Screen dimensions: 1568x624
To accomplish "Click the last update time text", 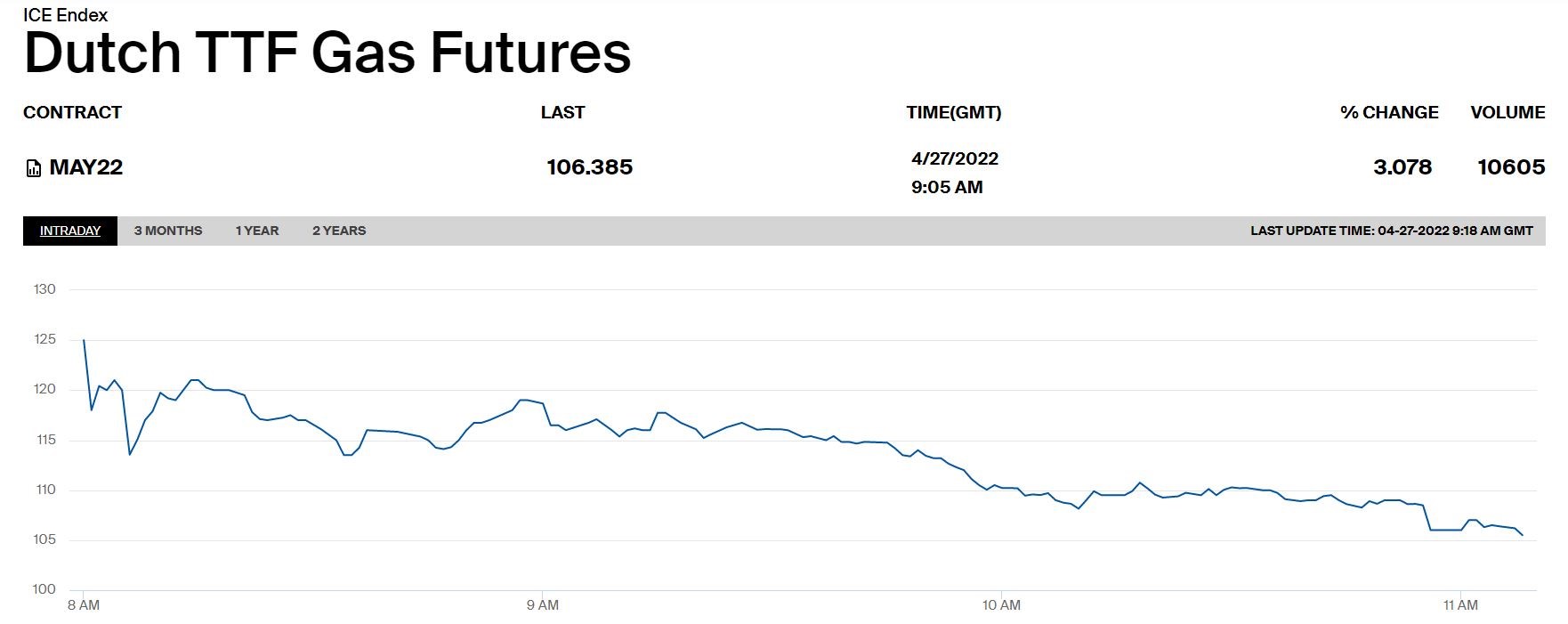I will point(1391,231).
